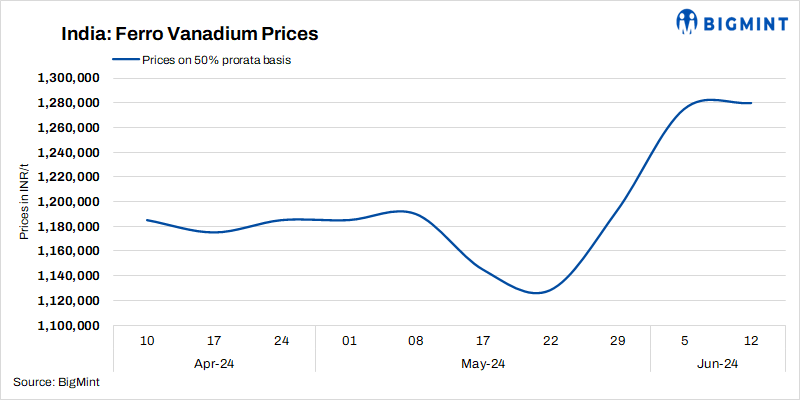
Task: Click the 1,100,000 y-axis label
Action: [x=66, y=326]
